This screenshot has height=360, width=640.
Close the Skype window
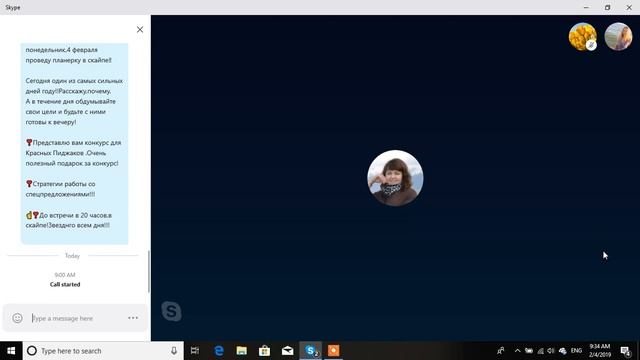pos(629,7)
